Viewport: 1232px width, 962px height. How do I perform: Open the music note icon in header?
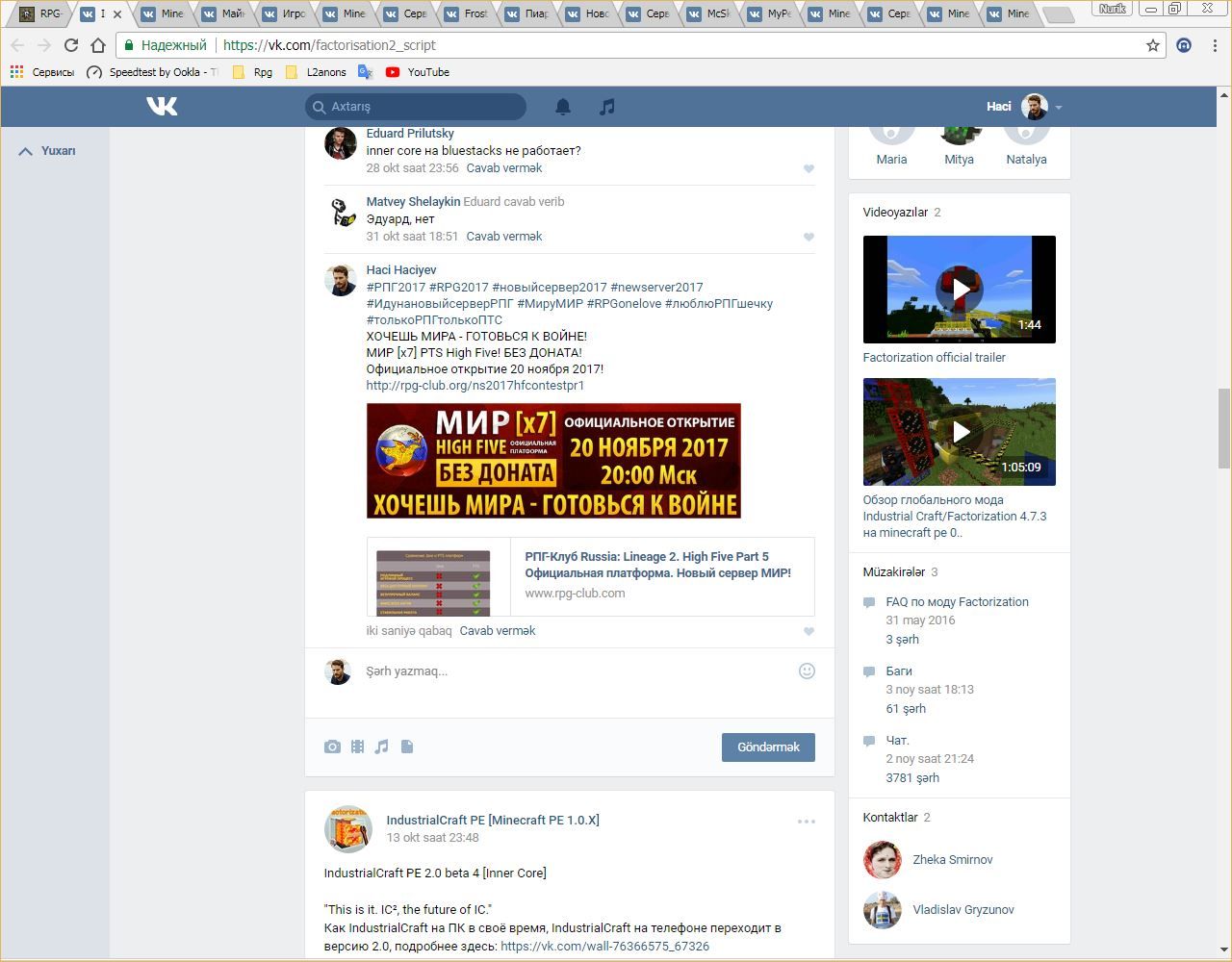(606, 107)
